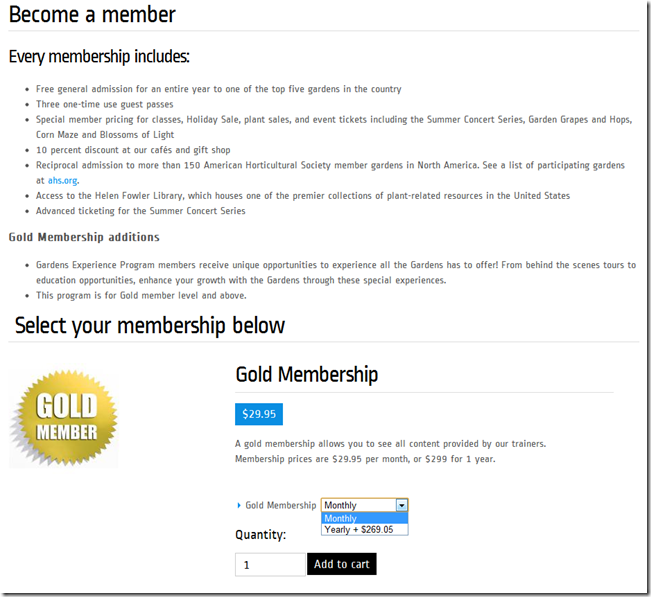Viewport: 651px width, 597px height.
Task: Click the Select your membership below heading
Action: pyautogui.click(x=150, y=326)
